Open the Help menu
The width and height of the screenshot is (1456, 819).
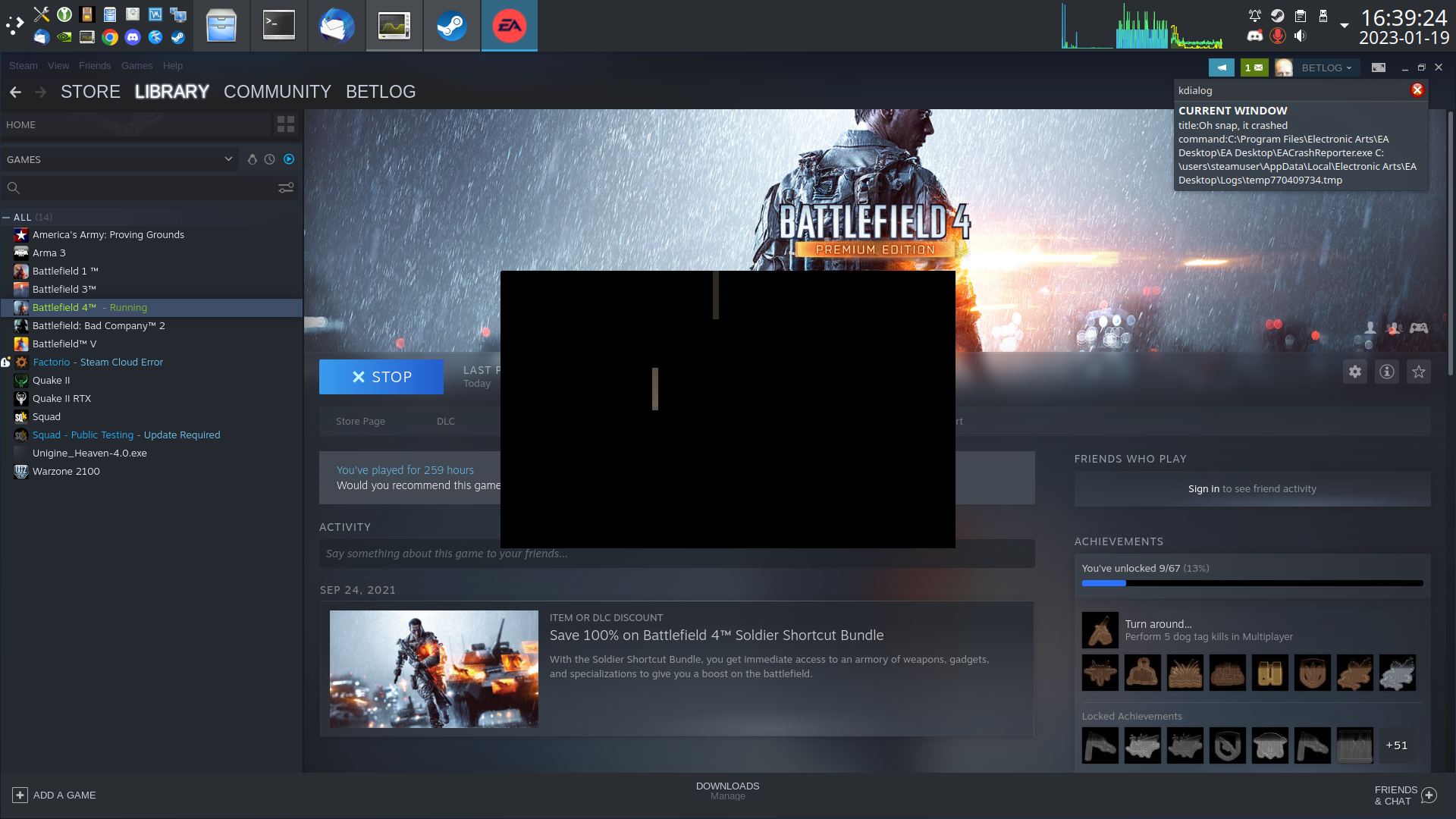(173, 66)
